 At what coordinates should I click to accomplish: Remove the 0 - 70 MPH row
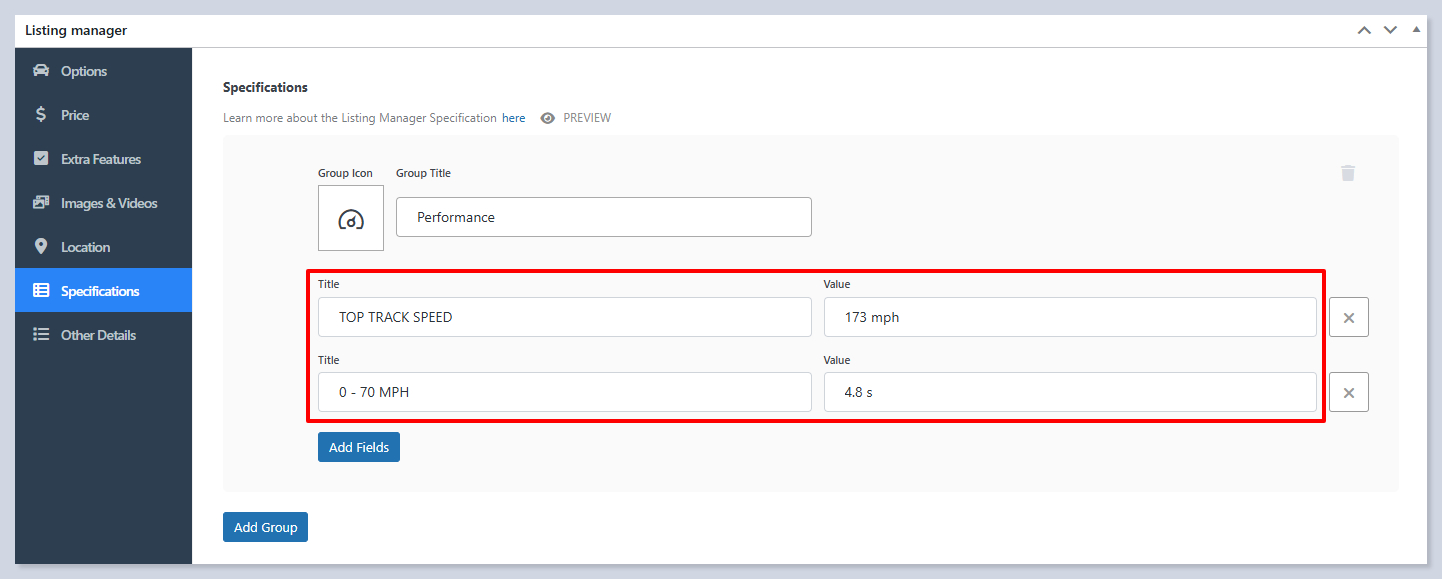click(1348, 393)
